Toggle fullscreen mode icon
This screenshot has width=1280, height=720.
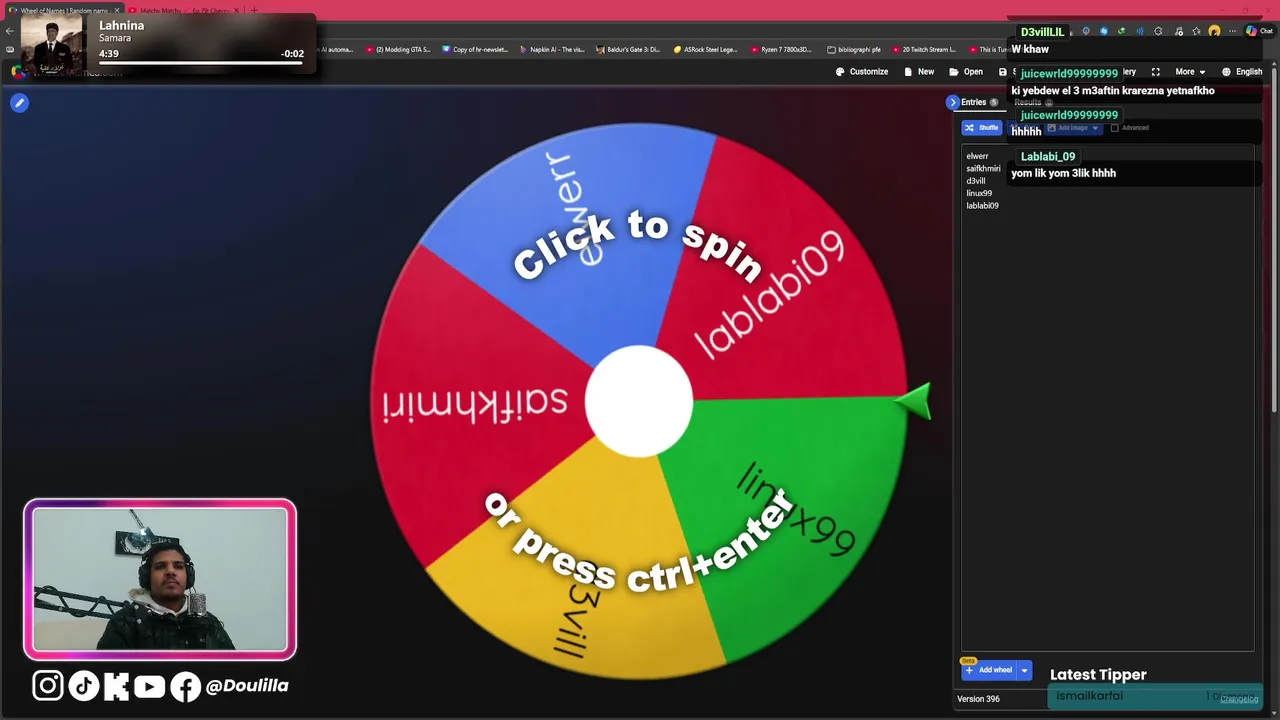(1156, 72)
